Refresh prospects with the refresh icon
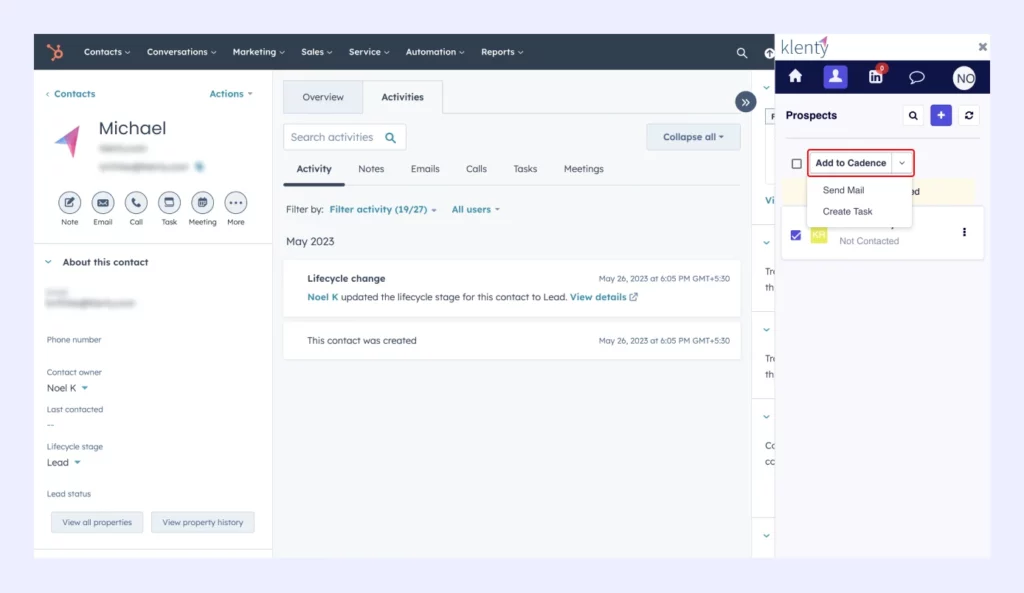Viewport: 1024px width, 593px height. [x=968, y=115]
